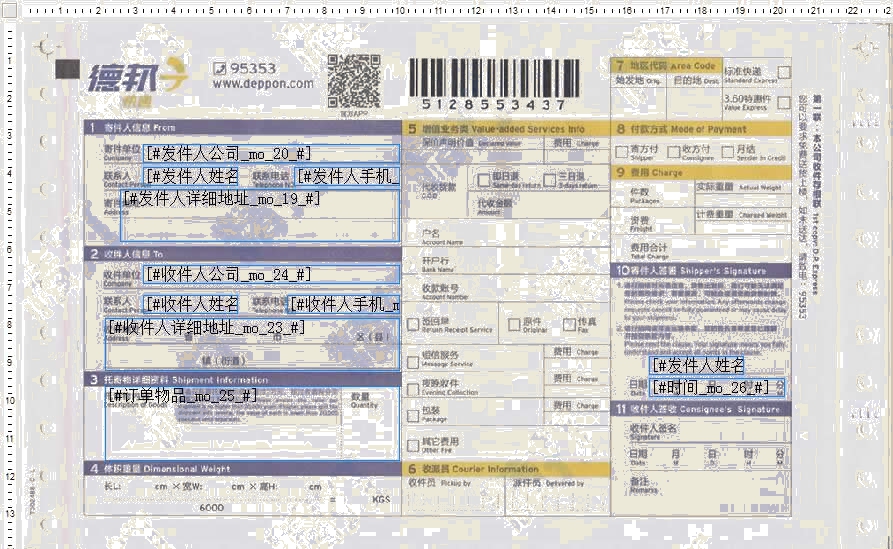Click www.deppon.com website link
Screen dimensions: 893x549
[x=262, y=84]
